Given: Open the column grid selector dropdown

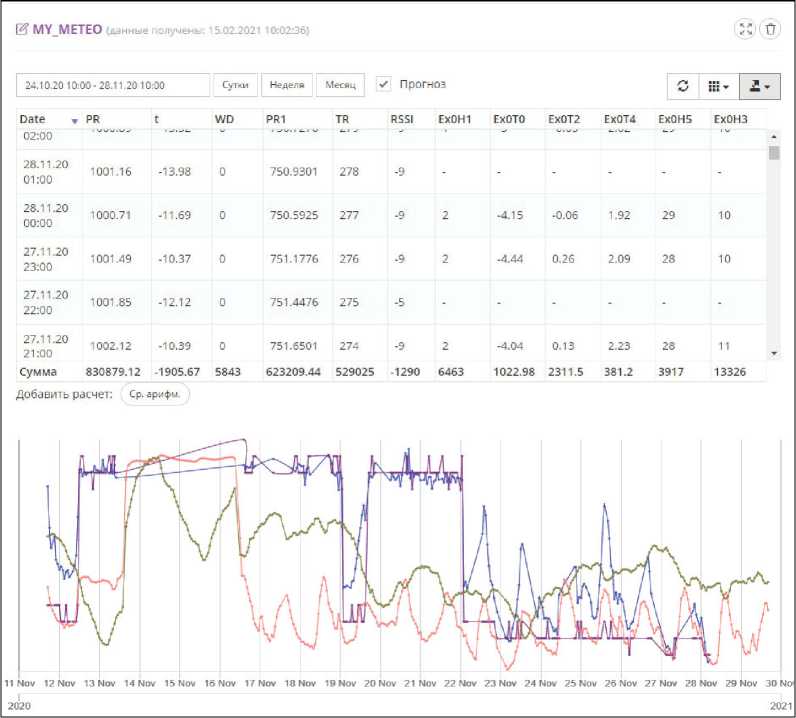Looking at the screenshot, I should [718, 86].
